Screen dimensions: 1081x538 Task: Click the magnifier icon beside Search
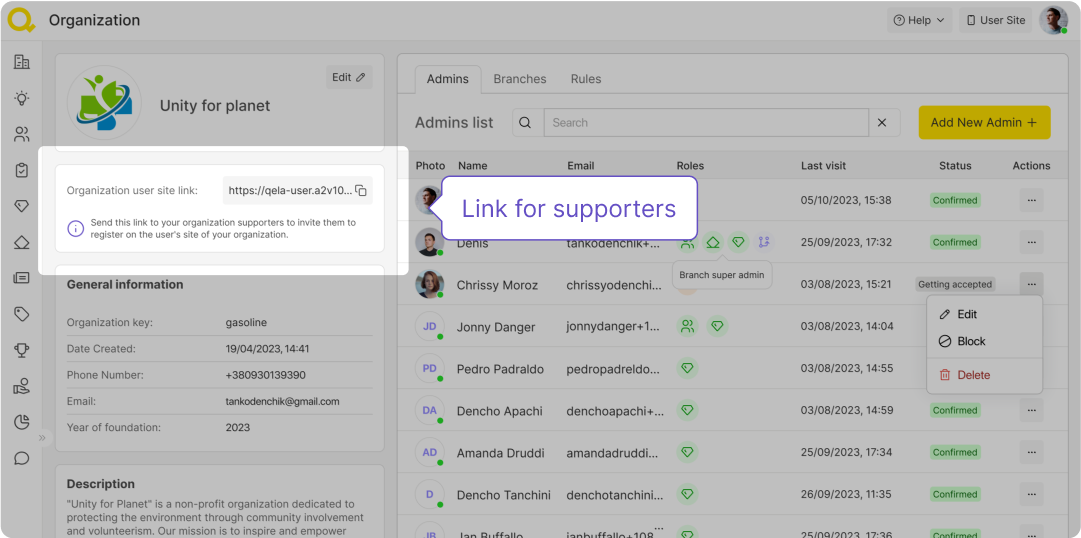tap(525, 123)
